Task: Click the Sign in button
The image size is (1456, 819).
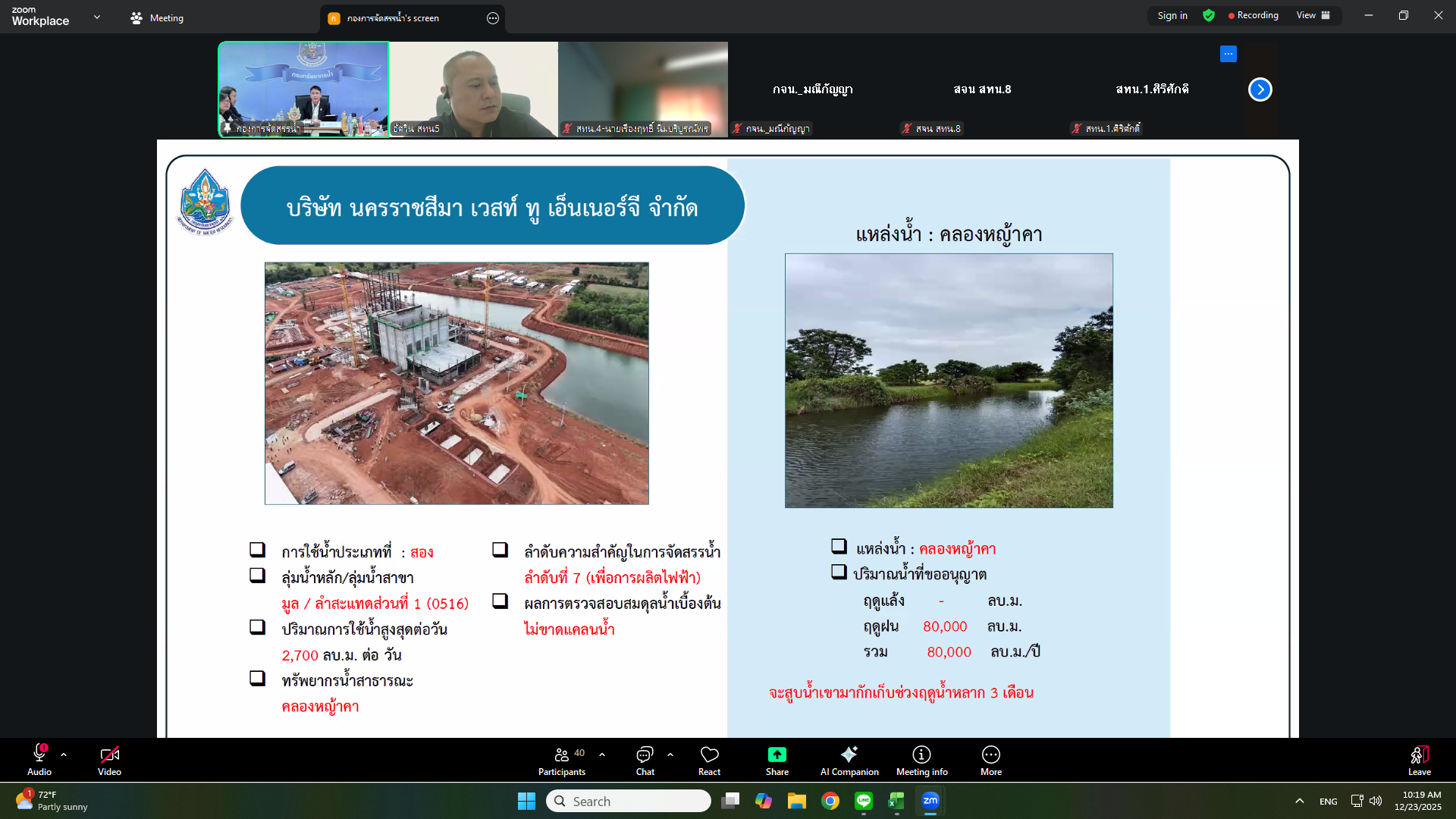Action: point(1172,15)
